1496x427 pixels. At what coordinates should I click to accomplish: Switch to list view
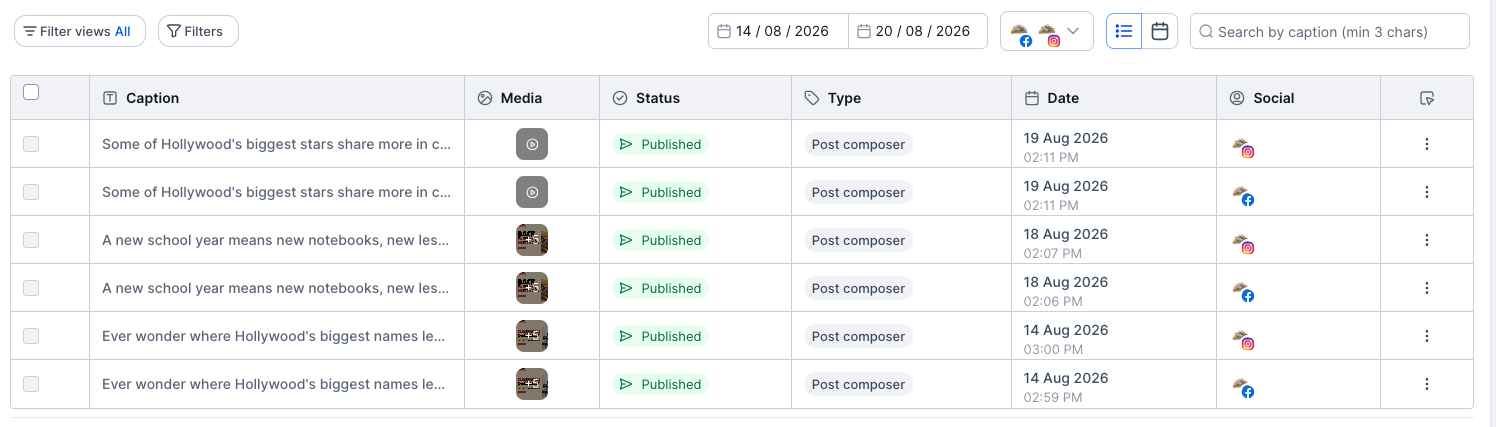pyautogui.click(x=1124, y=31)
